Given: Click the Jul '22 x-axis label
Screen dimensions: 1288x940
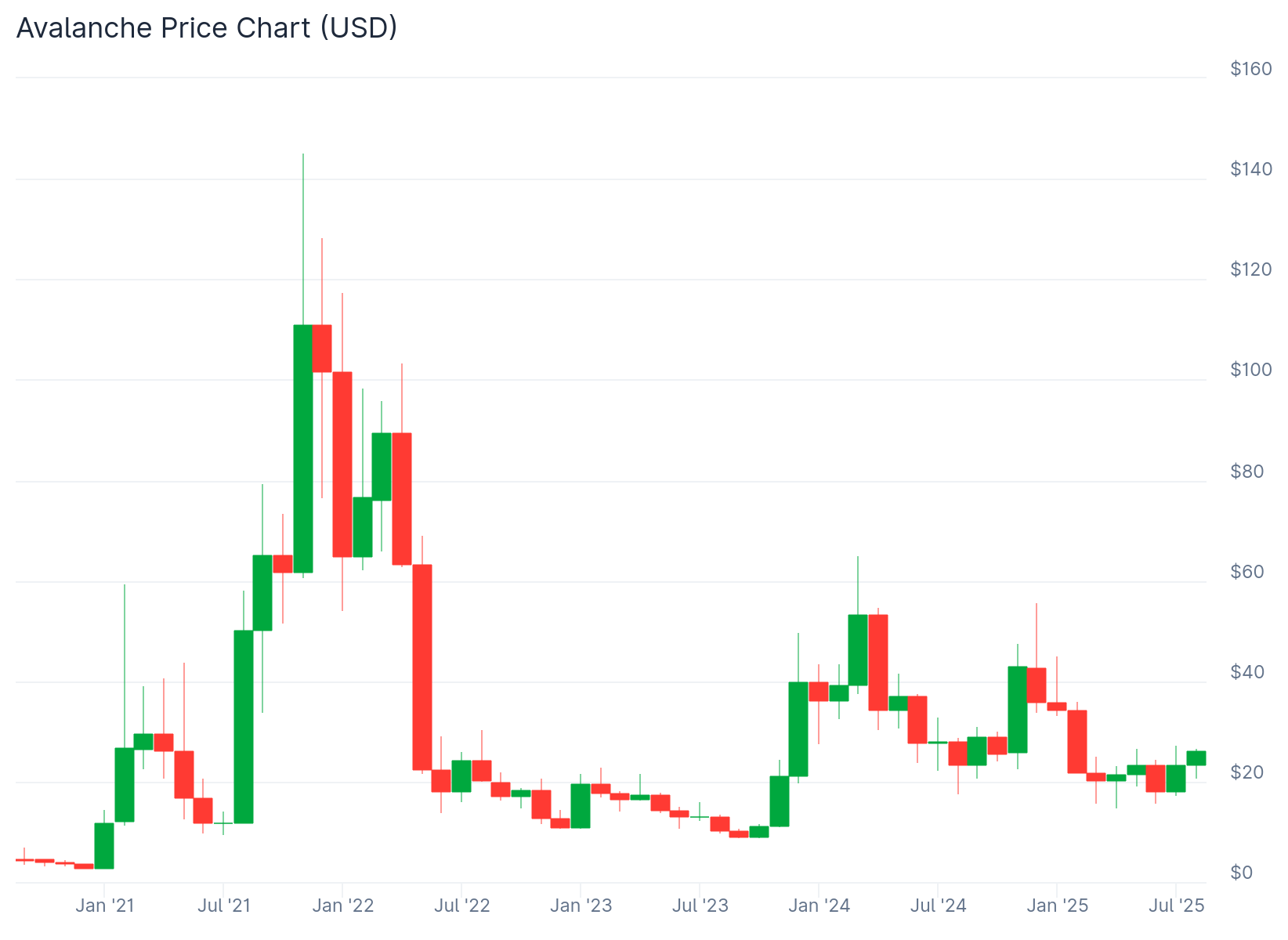Looking at the screenshot, I should (x=462, y=906).
